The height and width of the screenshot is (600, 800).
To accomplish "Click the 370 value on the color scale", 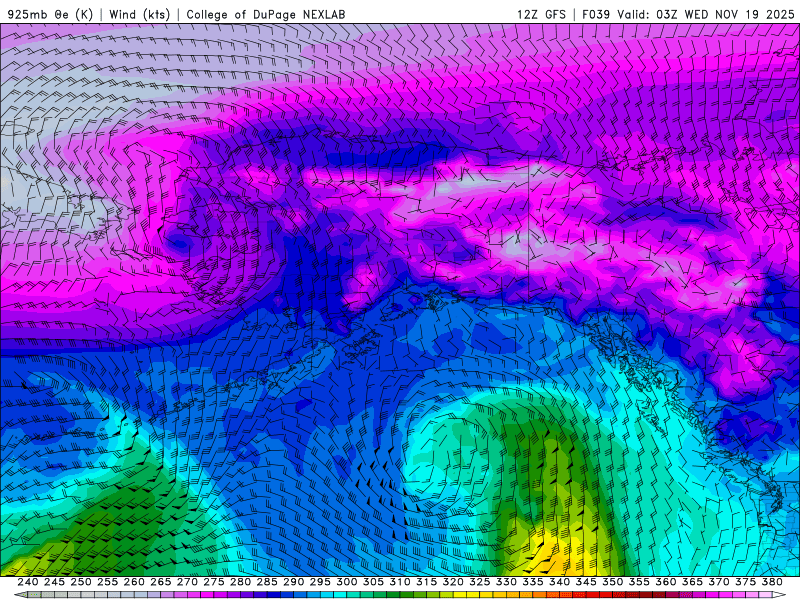I will [719, 582].
